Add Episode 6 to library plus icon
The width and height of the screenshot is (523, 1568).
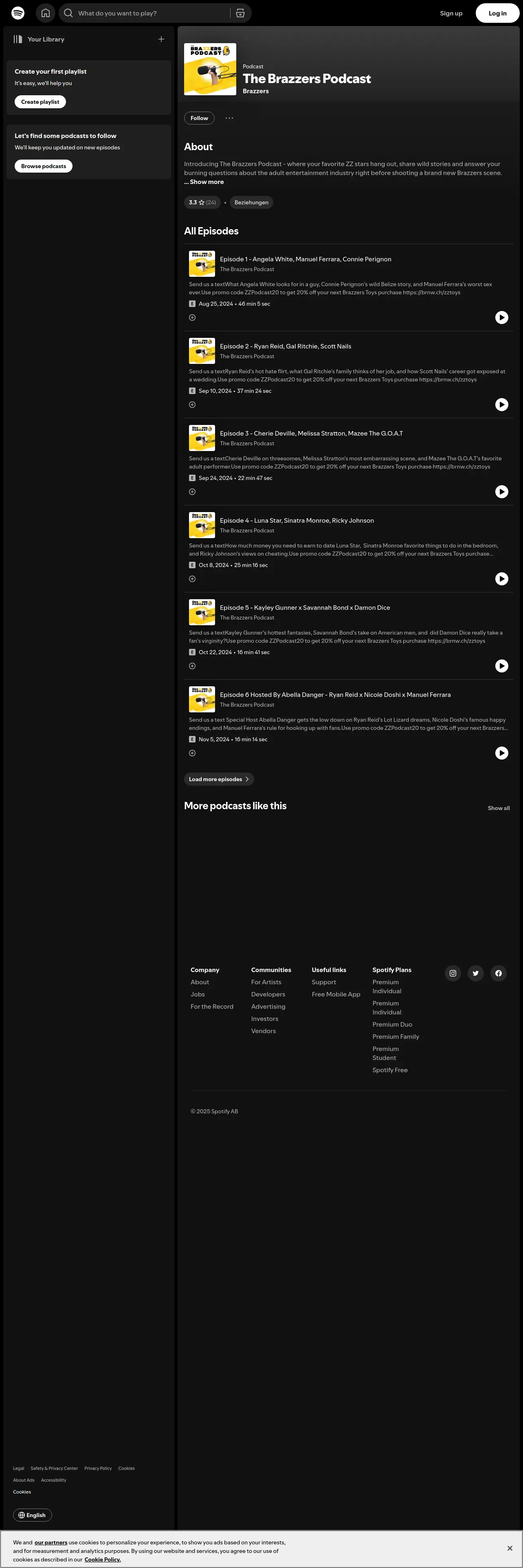pos(192,752)
